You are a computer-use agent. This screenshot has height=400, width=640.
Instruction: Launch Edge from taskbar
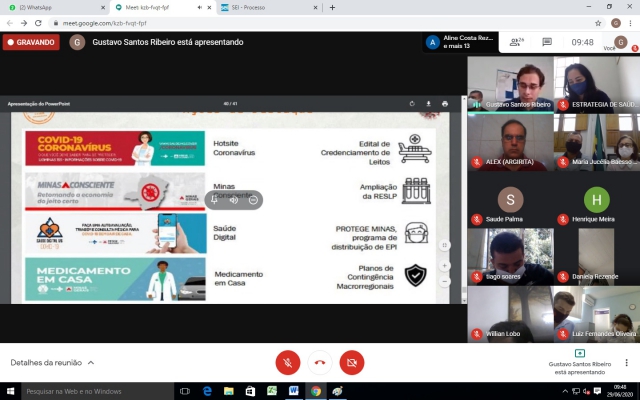click(x=207, y=391)
